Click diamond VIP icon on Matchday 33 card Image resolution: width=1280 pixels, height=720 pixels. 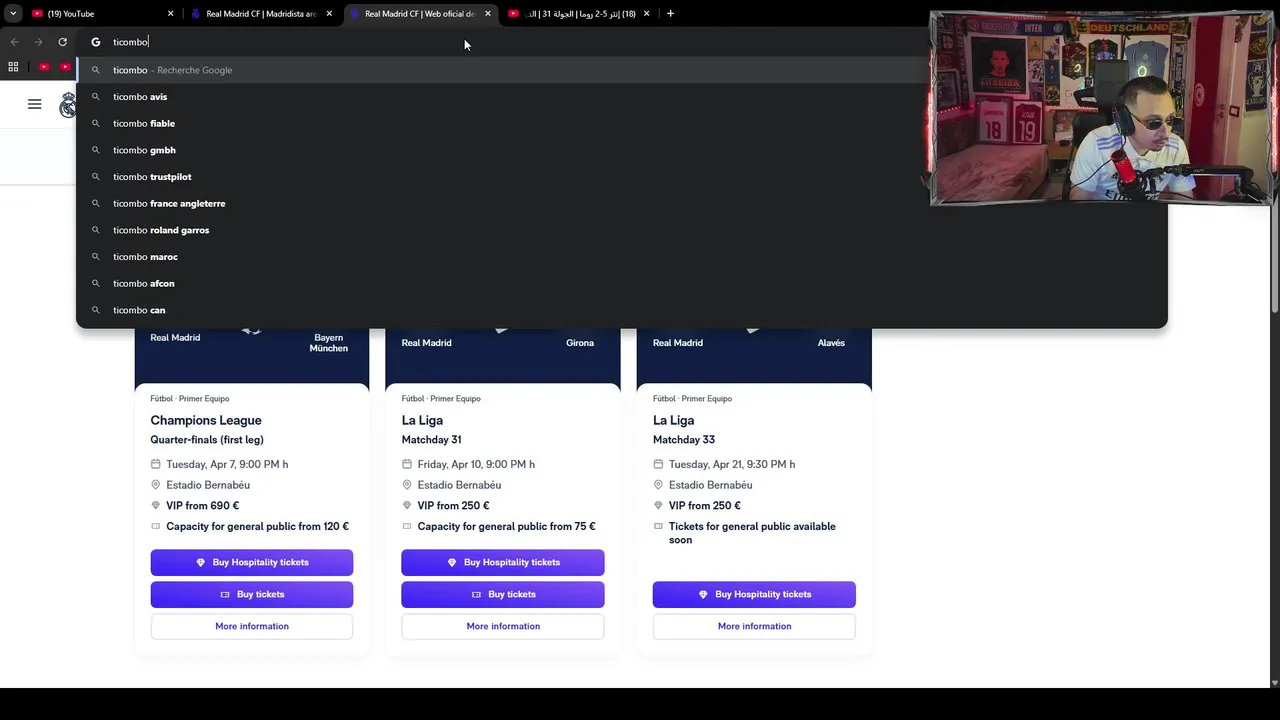(658, 506)
